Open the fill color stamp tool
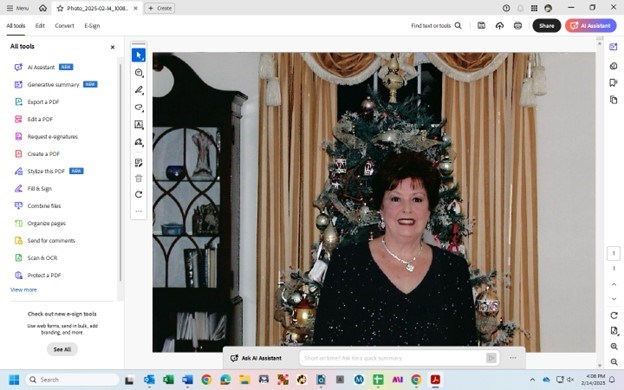Image resolution: width=624 pixels, height=390 pixels. pos(138,142)
